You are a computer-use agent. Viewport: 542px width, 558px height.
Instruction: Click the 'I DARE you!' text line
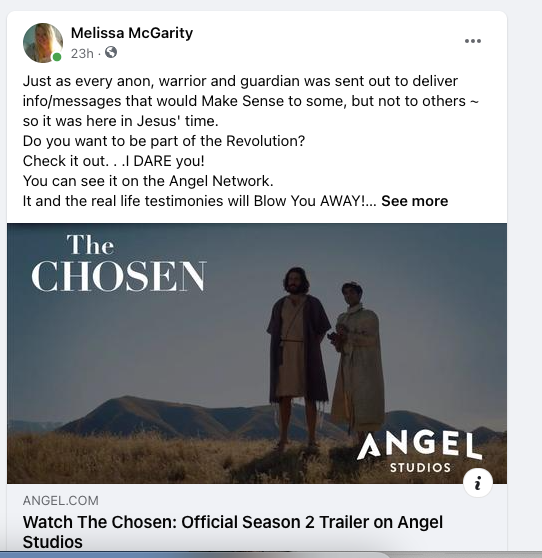[x=114, y=161]
